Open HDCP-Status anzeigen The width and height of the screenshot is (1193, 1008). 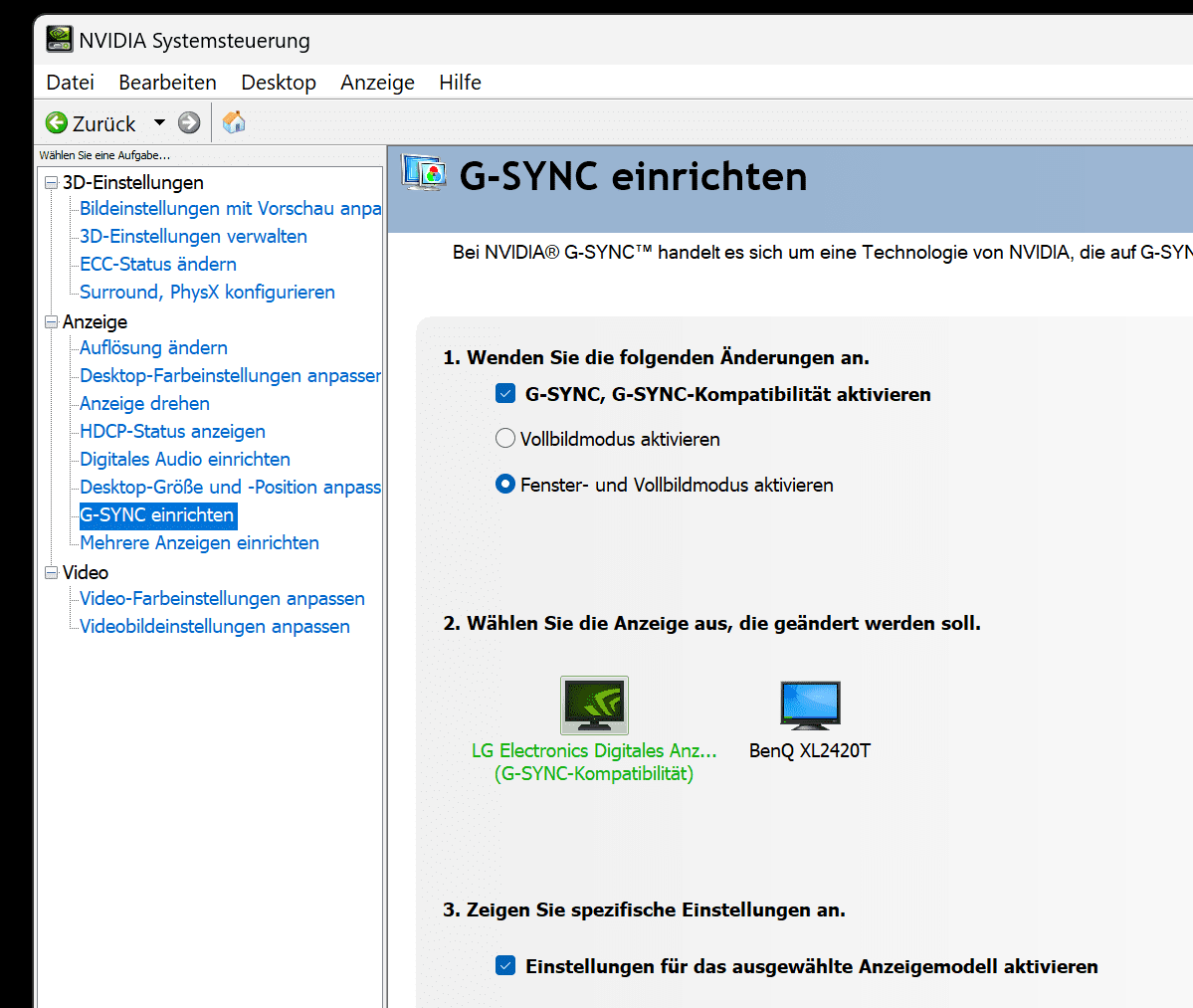(x=173, y=431)
